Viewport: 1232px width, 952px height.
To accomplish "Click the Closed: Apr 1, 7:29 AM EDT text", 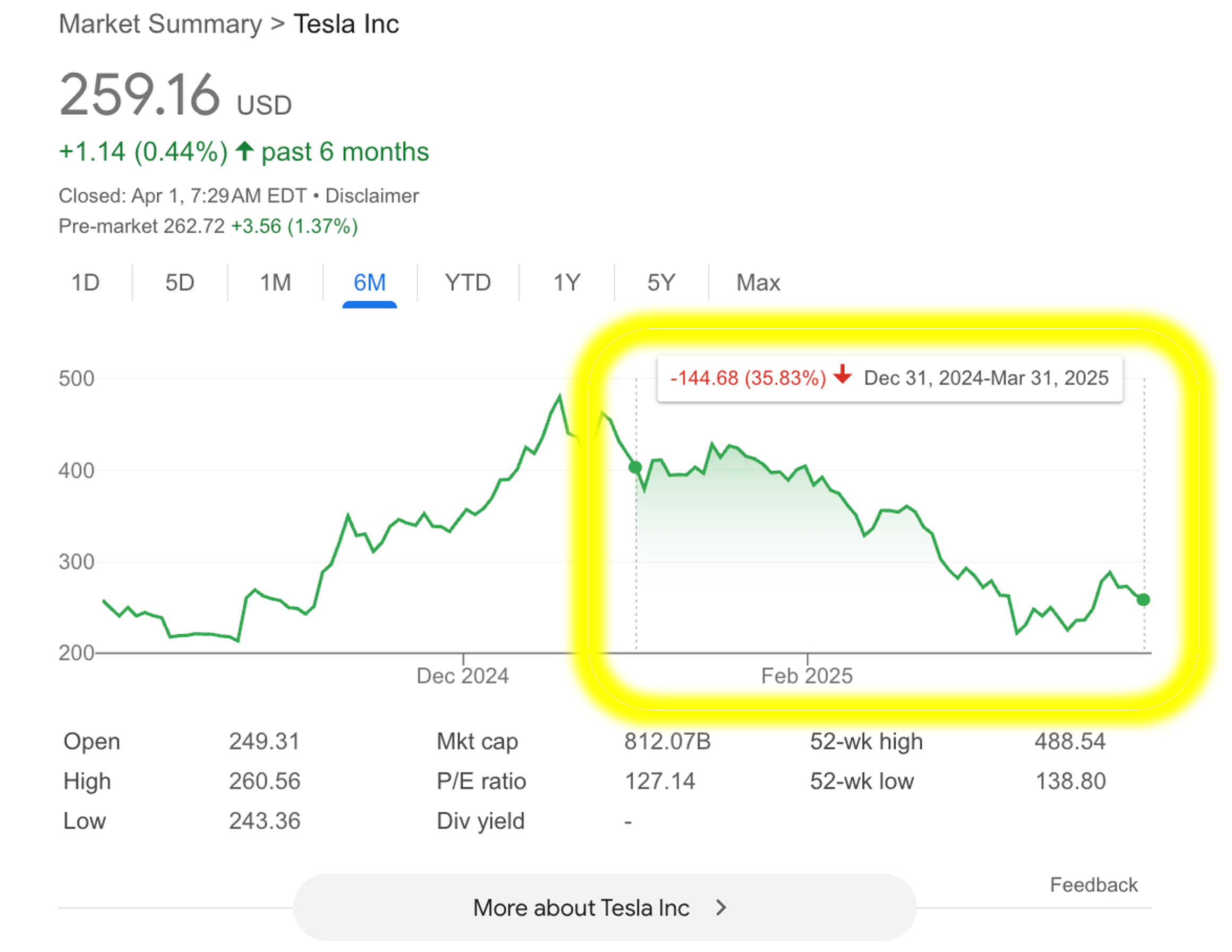I will [183, 195].
